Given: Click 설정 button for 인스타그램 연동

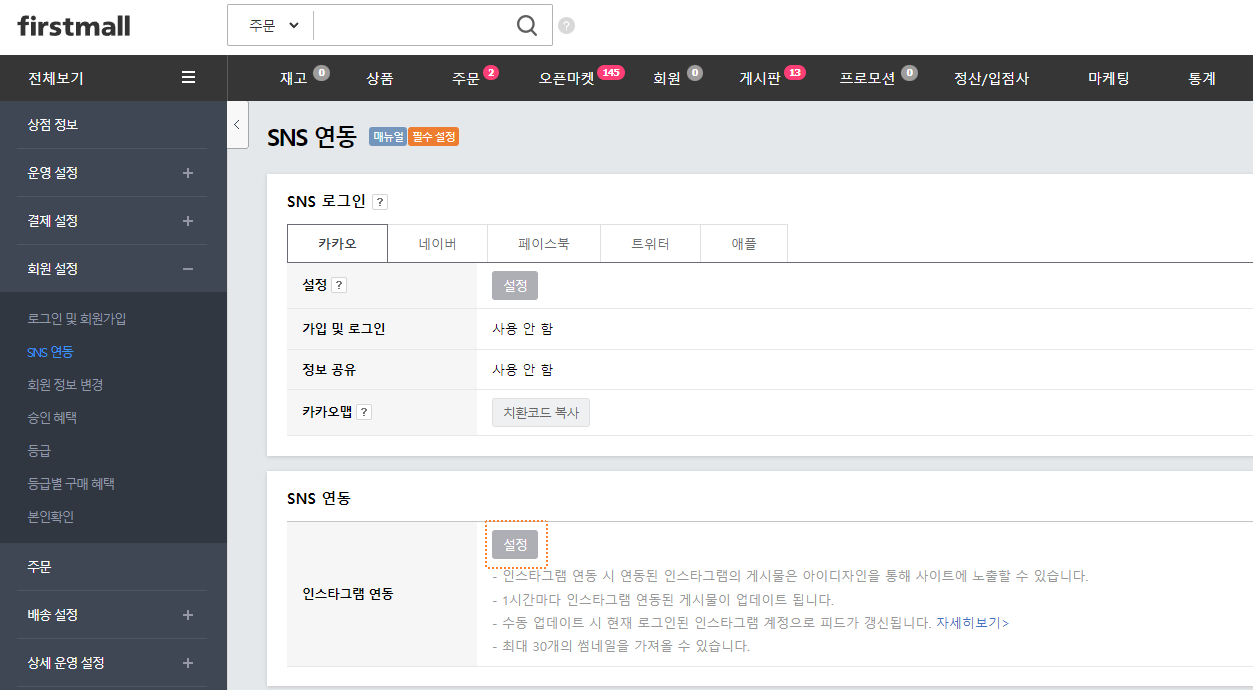Looking at the screenshot, I should (515, 545).
